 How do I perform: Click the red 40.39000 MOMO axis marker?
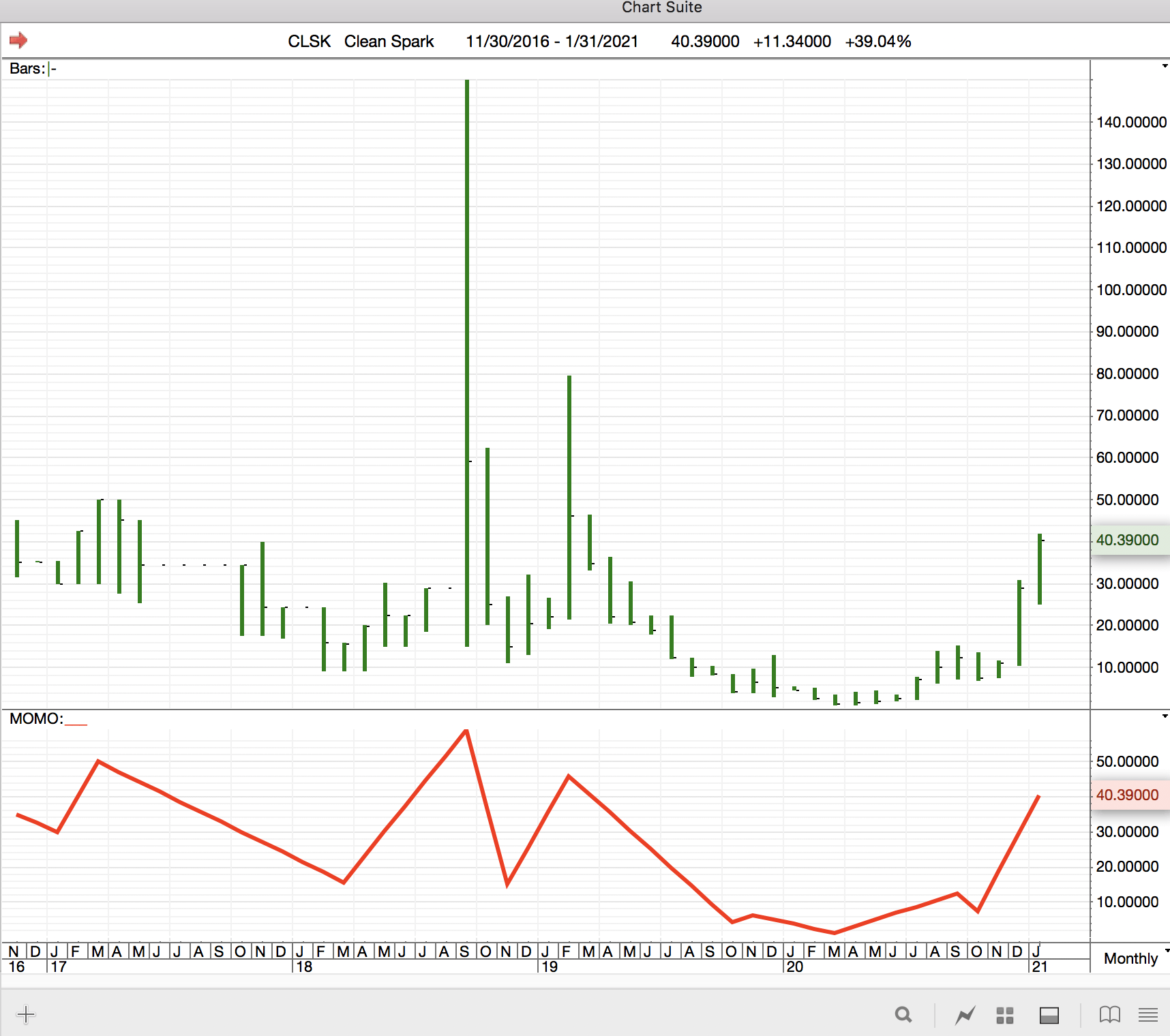pos(1130,795)
